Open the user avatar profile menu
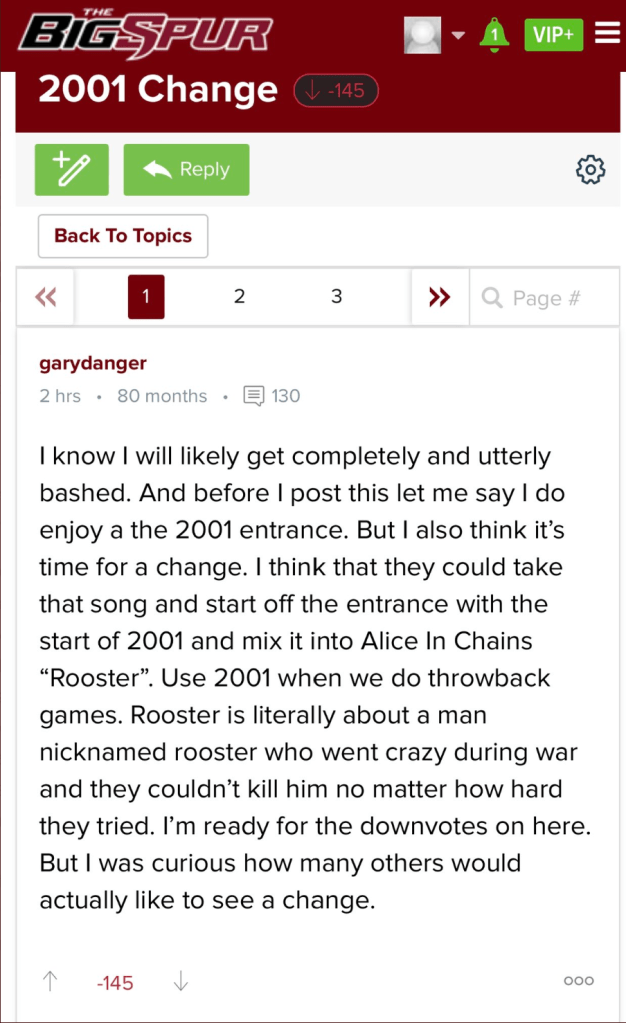 coord(422,35)
